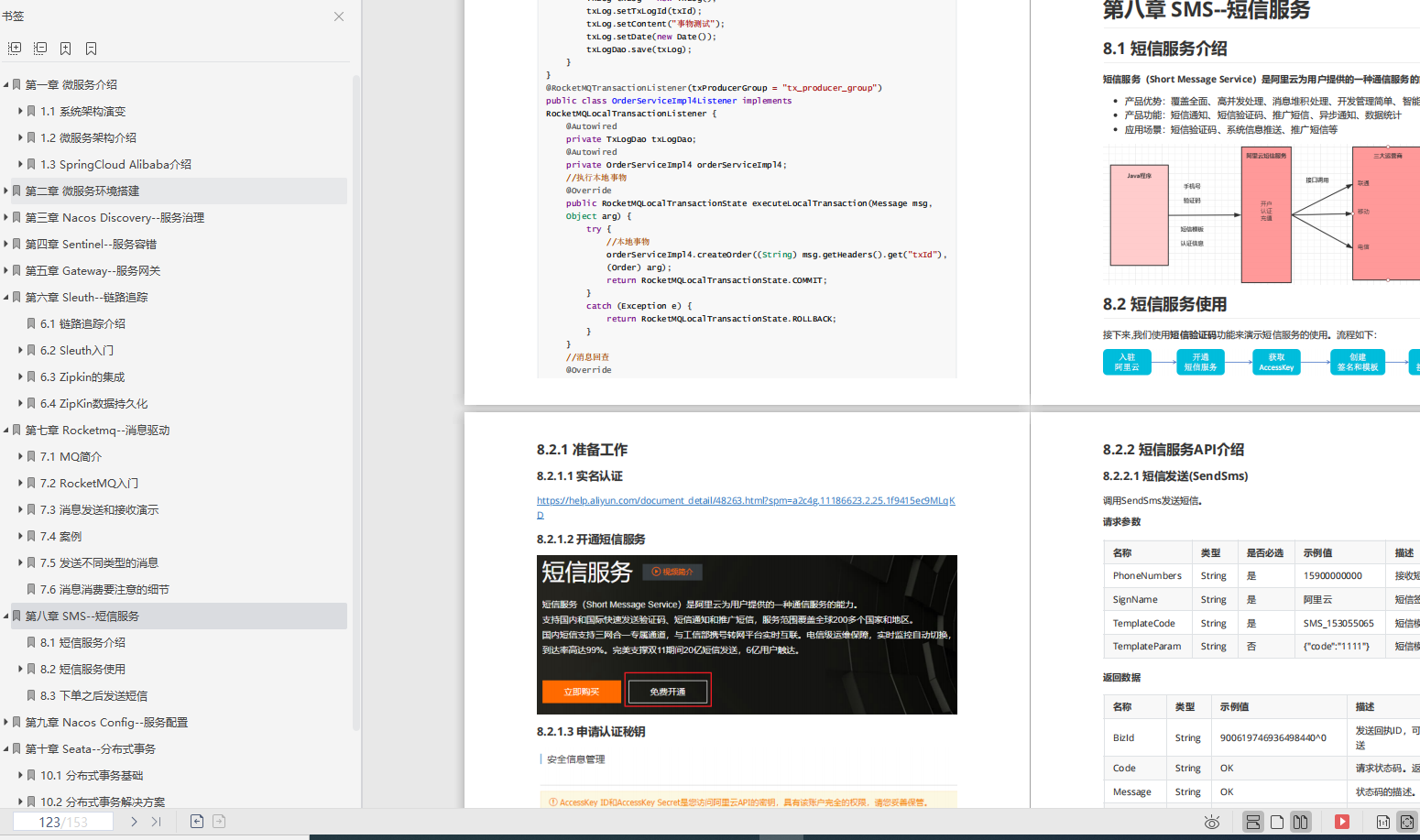Open bookmark 7.1 MQ简介
The width and height of the screenshot is (1420, 840).
click(71, 456)
